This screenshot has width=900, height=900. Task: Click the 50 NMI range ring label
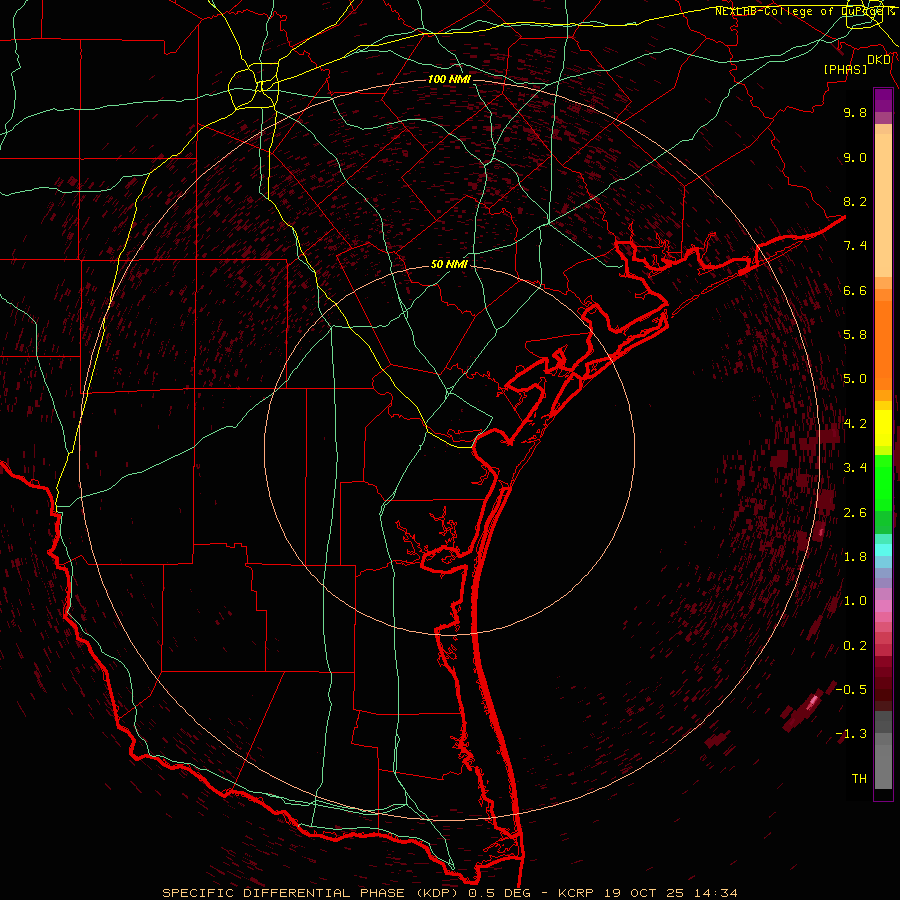[449, 265]
